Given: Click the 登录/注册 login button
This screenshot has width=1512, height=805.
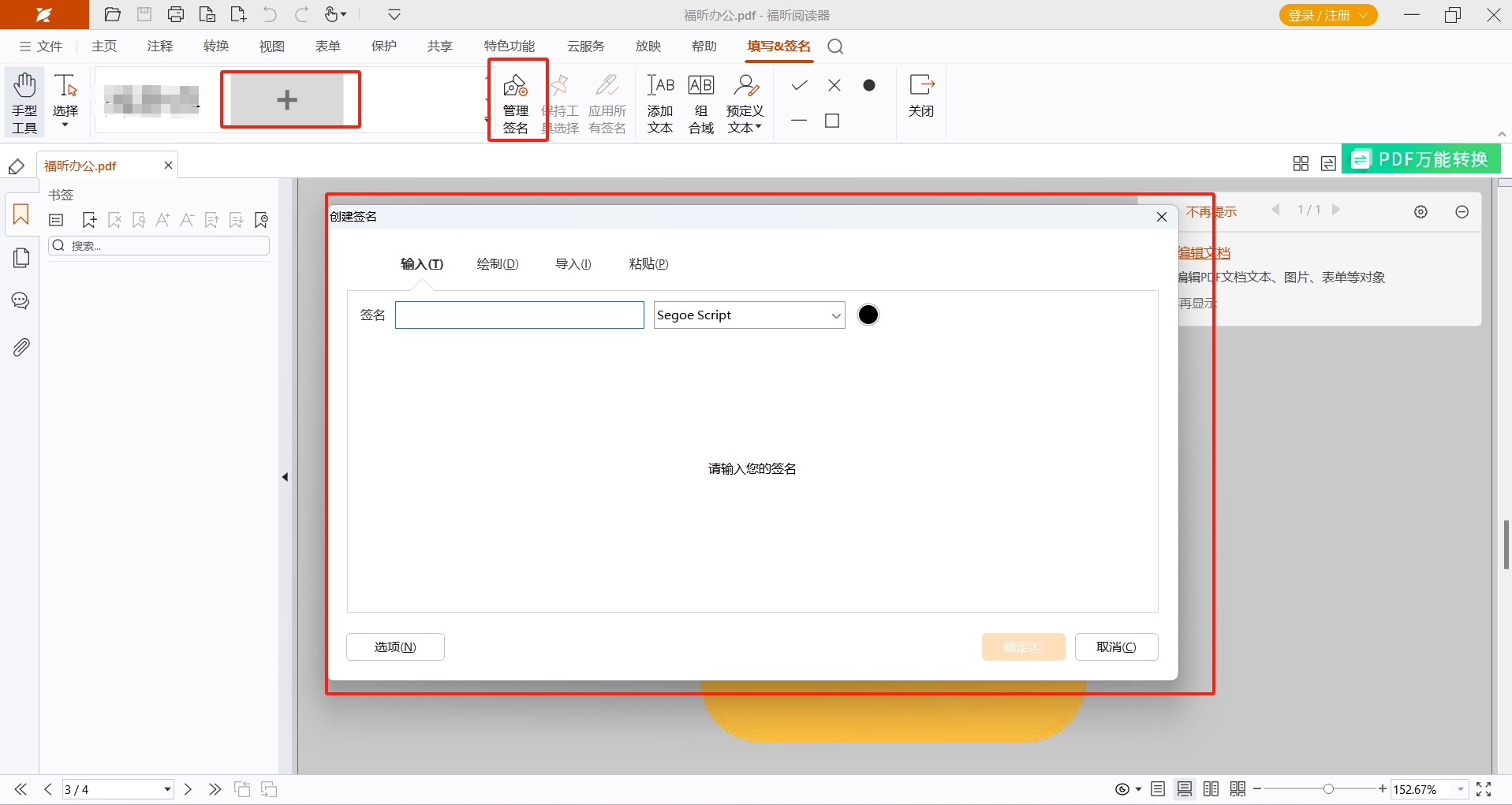Looking at the screenshot, I should (1328, 15).
